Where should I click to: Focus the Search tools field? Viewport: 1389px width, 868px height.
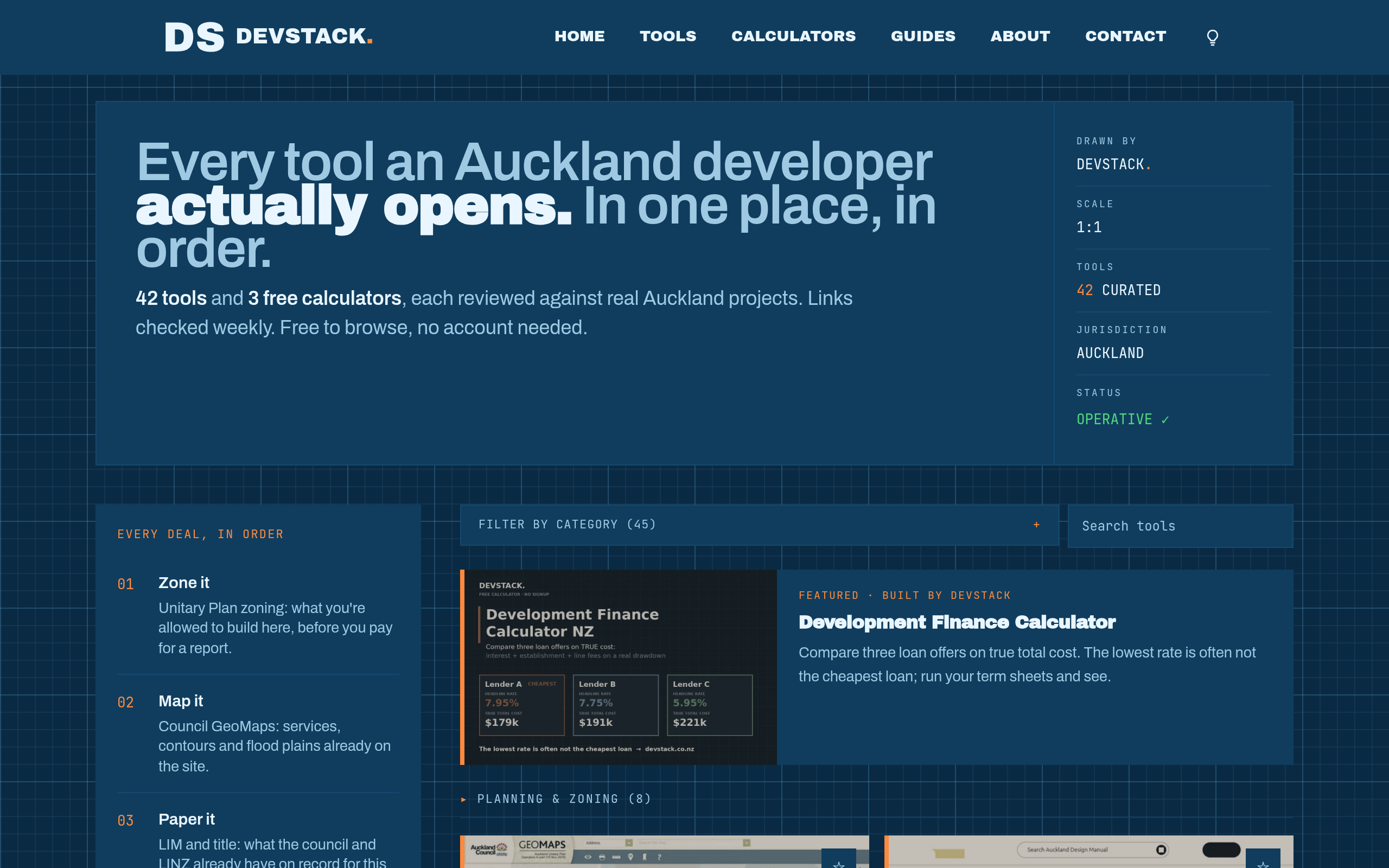(x=1180, y=526)
